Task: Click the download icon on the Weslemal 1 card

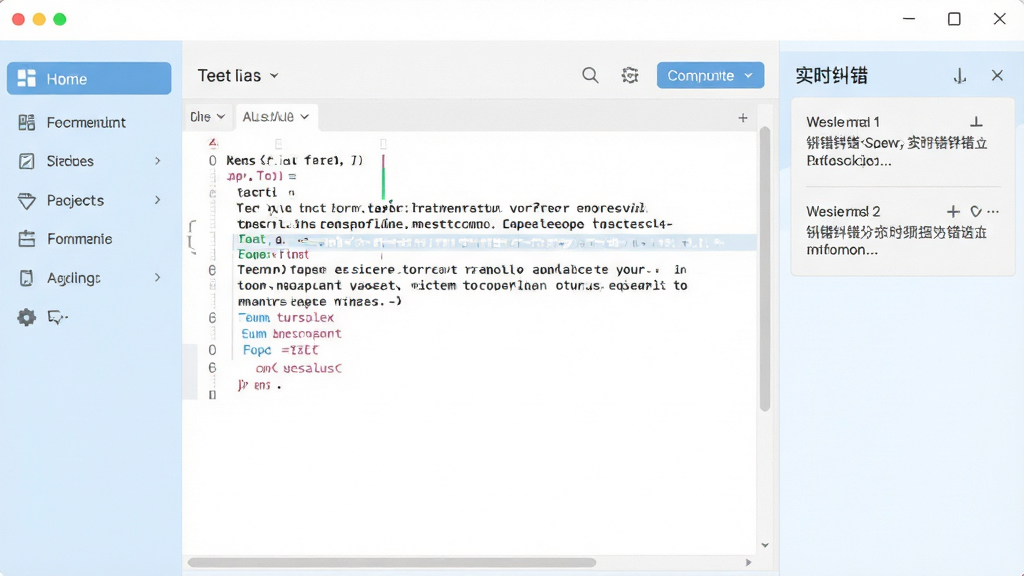Action: click(976, 121)
